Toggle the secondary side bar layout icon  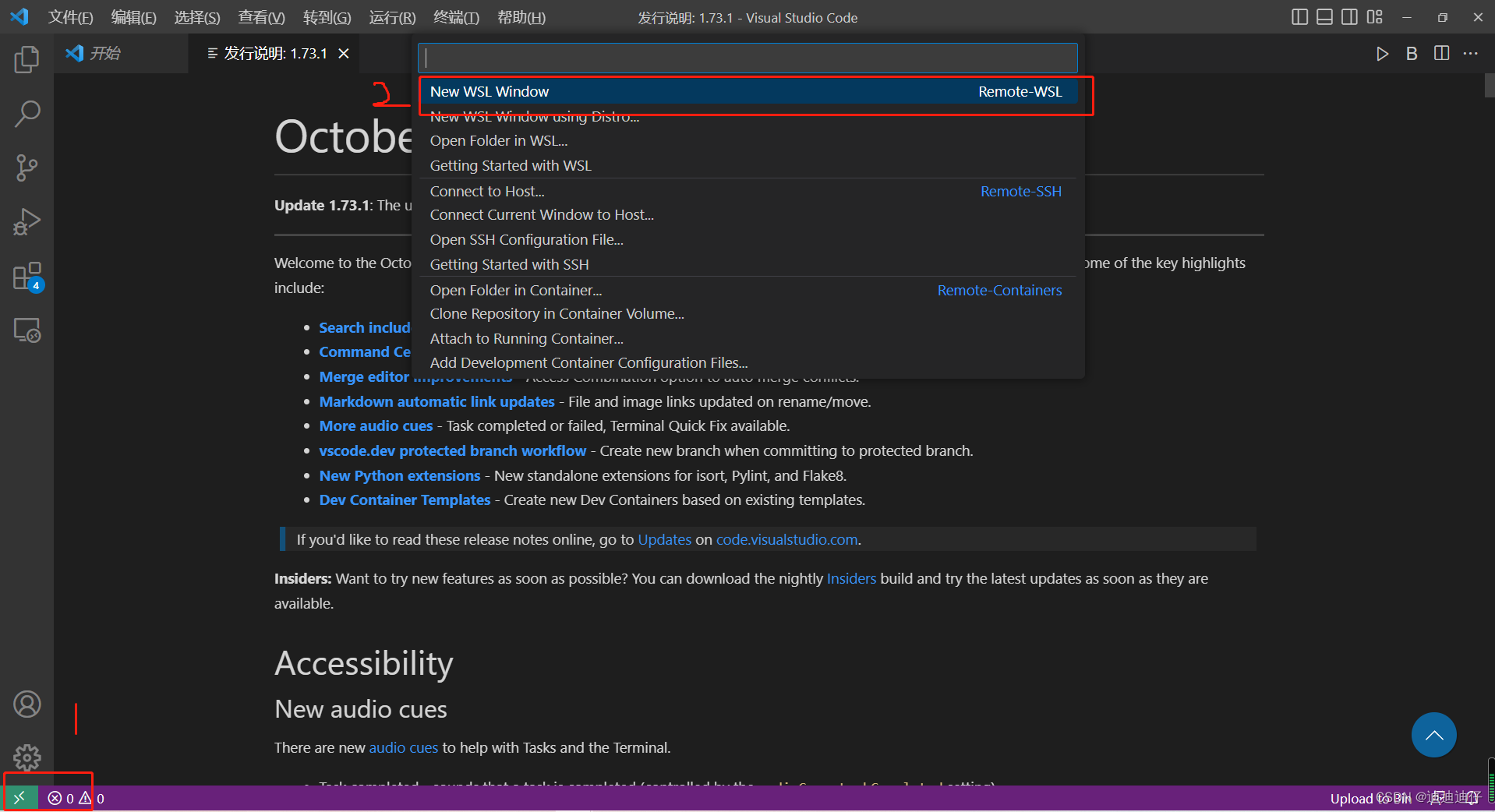click(1349, 17)
